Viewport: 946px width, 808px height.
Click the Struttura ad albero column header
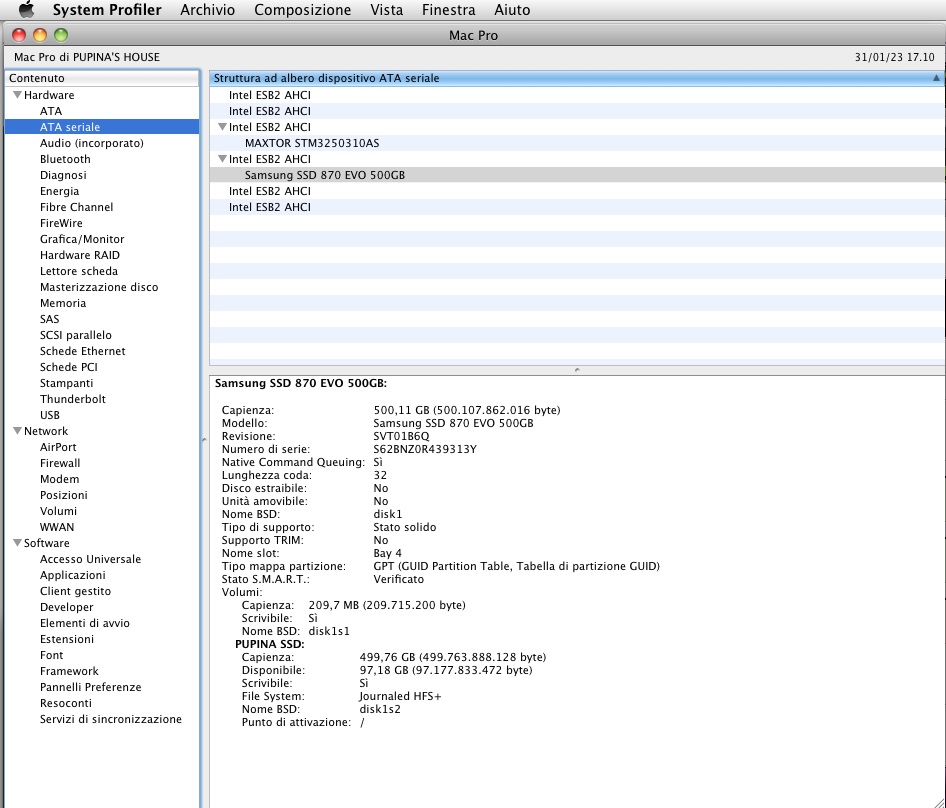577,78
